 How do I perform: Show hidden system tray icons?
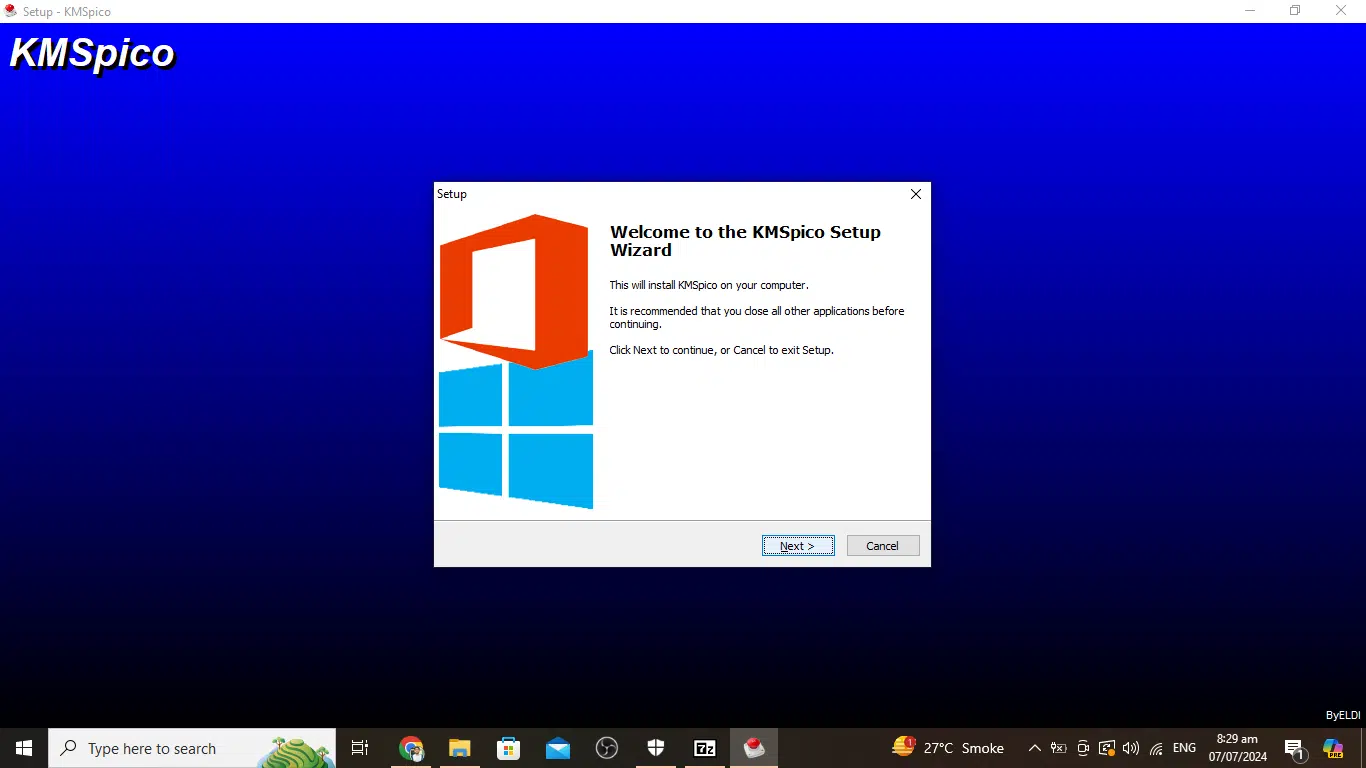pos(1035,748)
